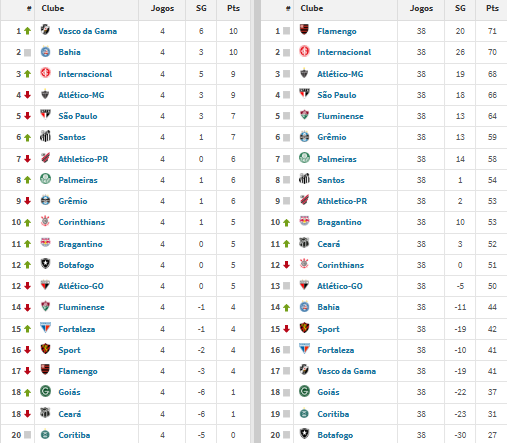Open Coritiba team link in right table
The width and height of the screenshot is (507, 443).
333,414
